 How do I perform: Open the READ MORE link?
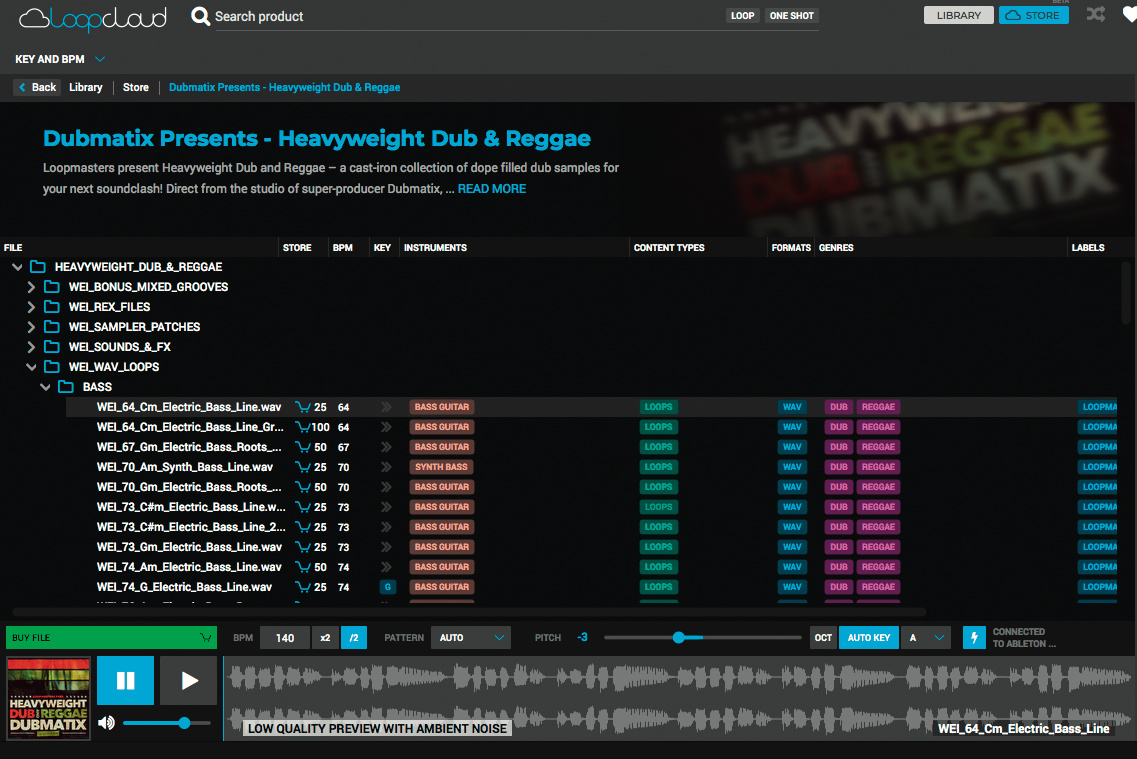pos(491,189)
